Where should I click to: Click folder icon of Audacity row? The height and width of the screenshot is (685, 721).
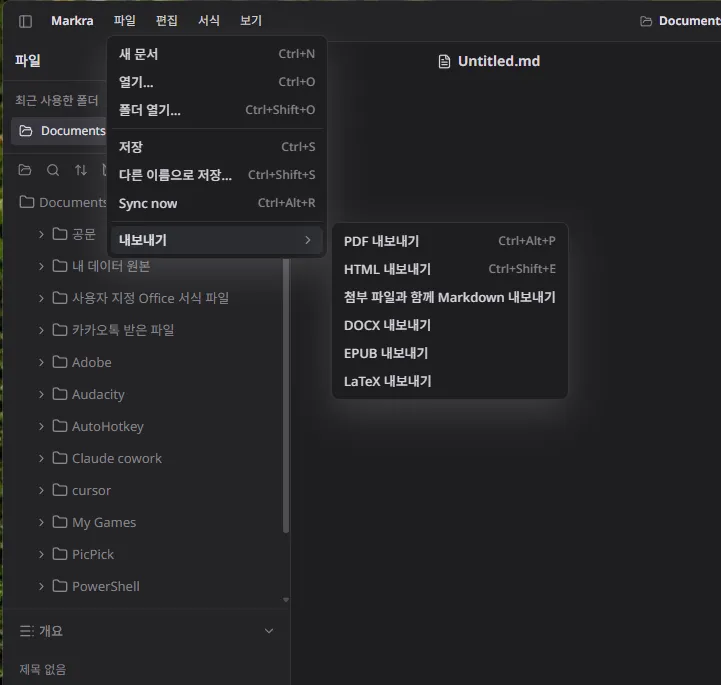(x=60, y=394)
